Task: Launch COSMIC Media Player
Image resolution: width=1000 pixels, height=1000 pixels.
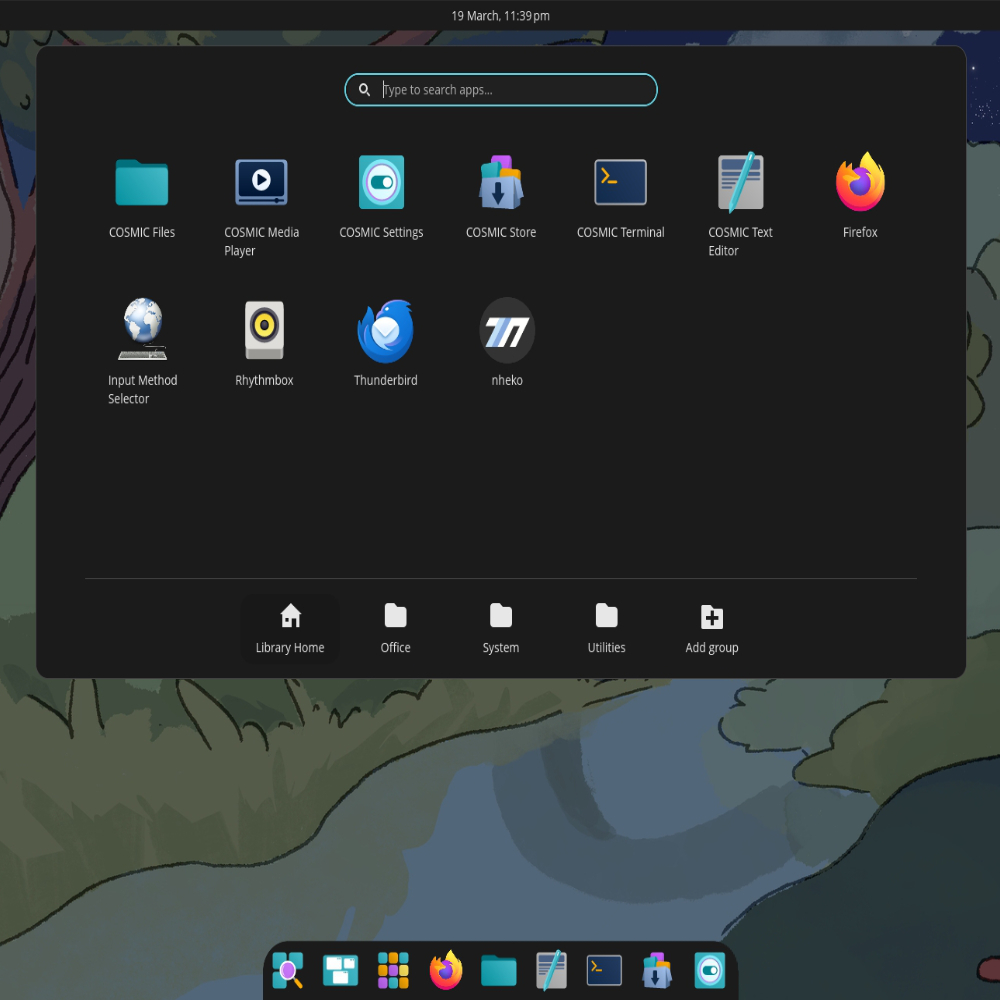Action: (261, 204)
